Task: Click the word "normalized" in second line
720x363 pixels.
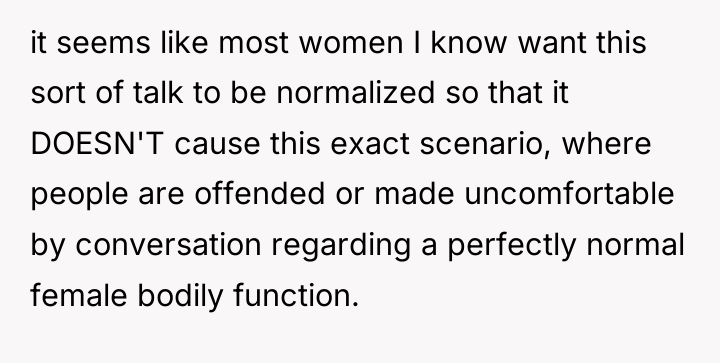Action: click(x=356, y=92)
